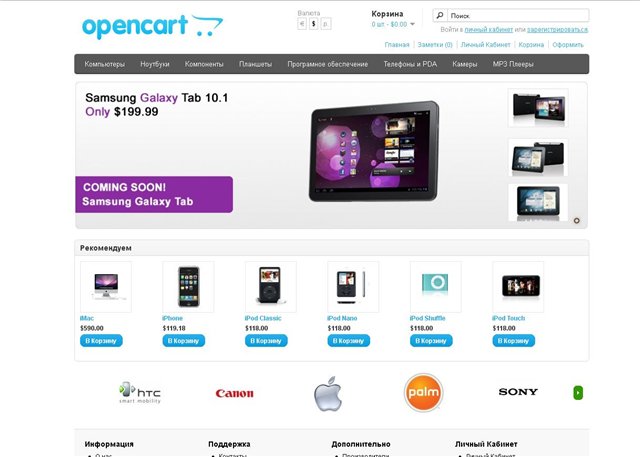Select the euro currency icon
Screen dimensions: 640x457
tap(302, 24)
